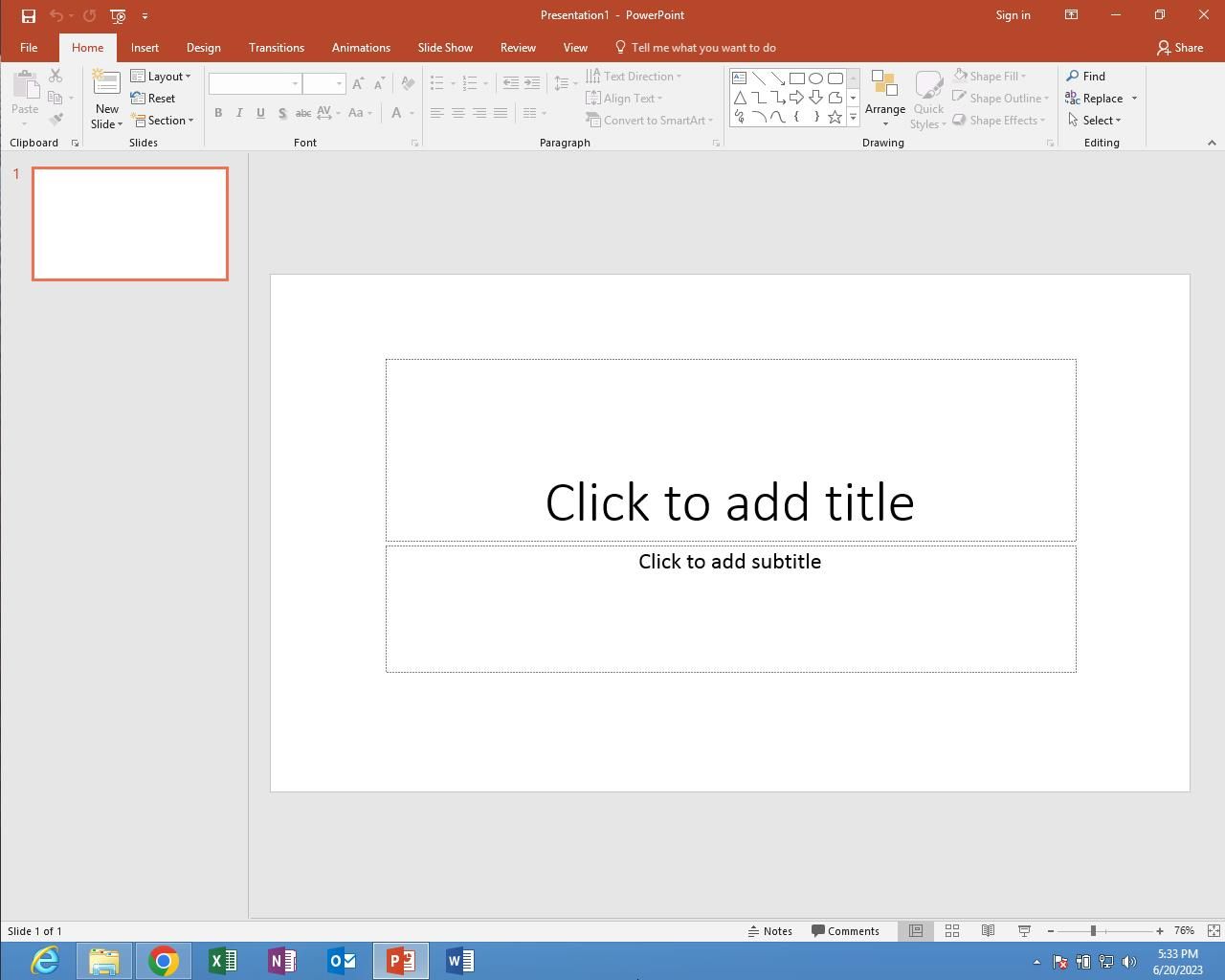Open the Design tab
This screenshot has height=980, width=1225.
(x=203, y=48)
